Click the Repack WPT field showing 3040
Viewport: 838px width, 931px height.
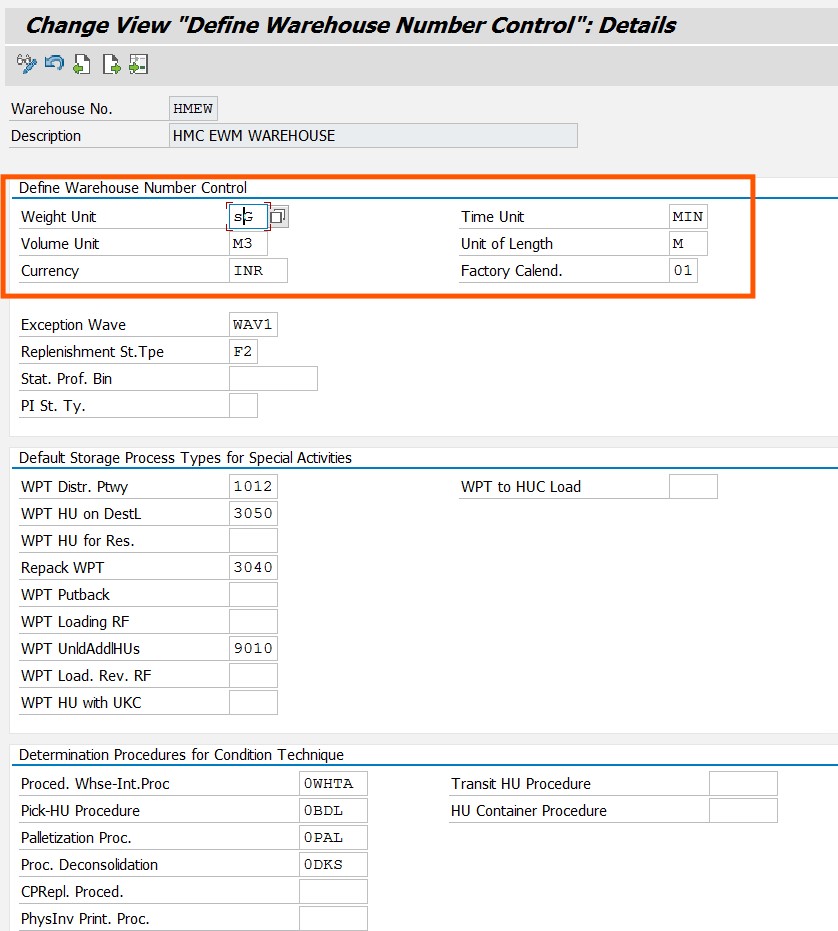[x=253, y=568]
